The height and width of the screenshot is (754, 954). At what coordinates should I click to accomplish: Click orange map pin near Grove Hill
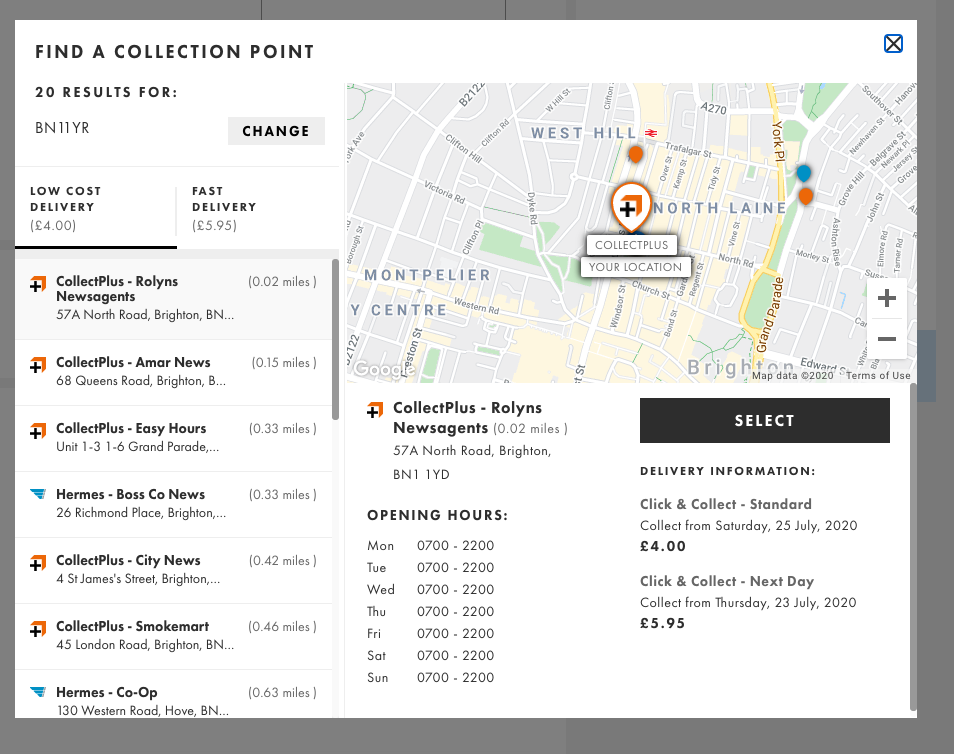[806, 196]
